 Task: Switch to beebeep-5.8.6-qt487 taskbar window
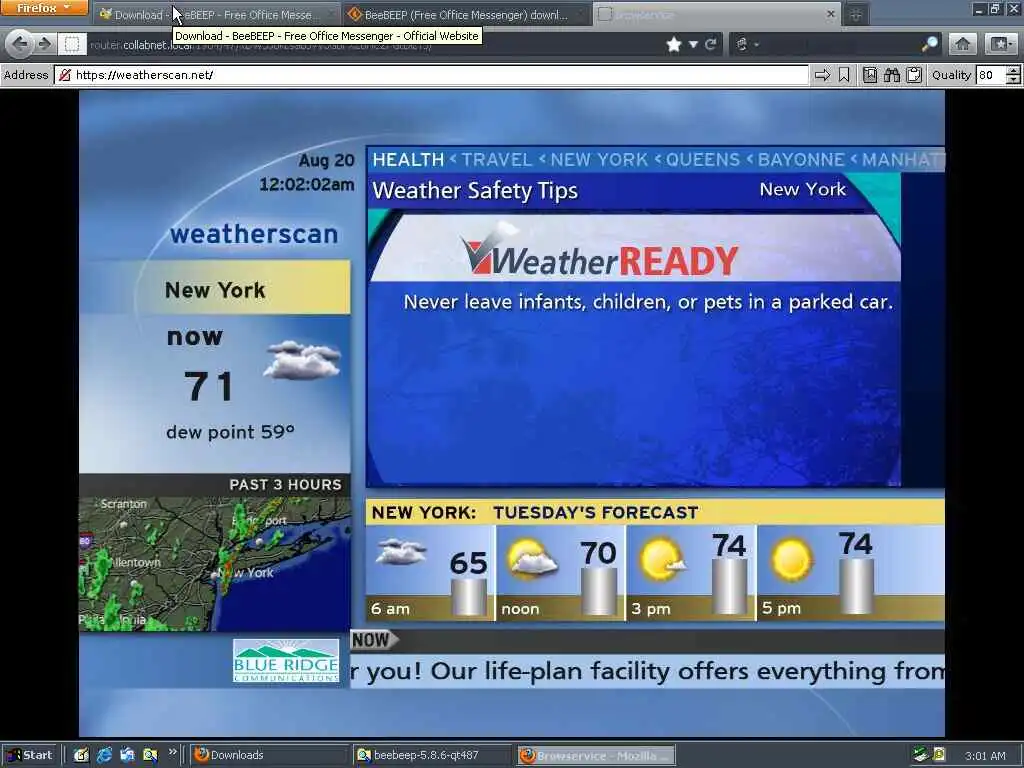(432, 755)
